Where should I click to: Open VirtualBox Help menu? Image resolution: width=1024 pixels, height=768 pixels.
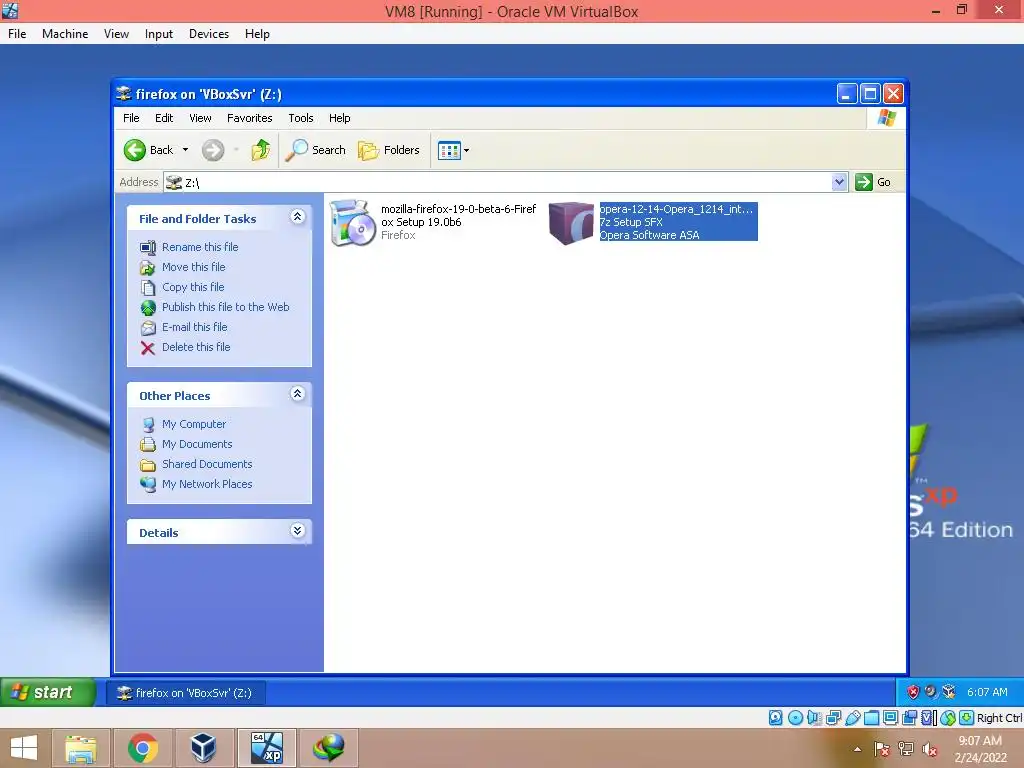coord(257,34)
